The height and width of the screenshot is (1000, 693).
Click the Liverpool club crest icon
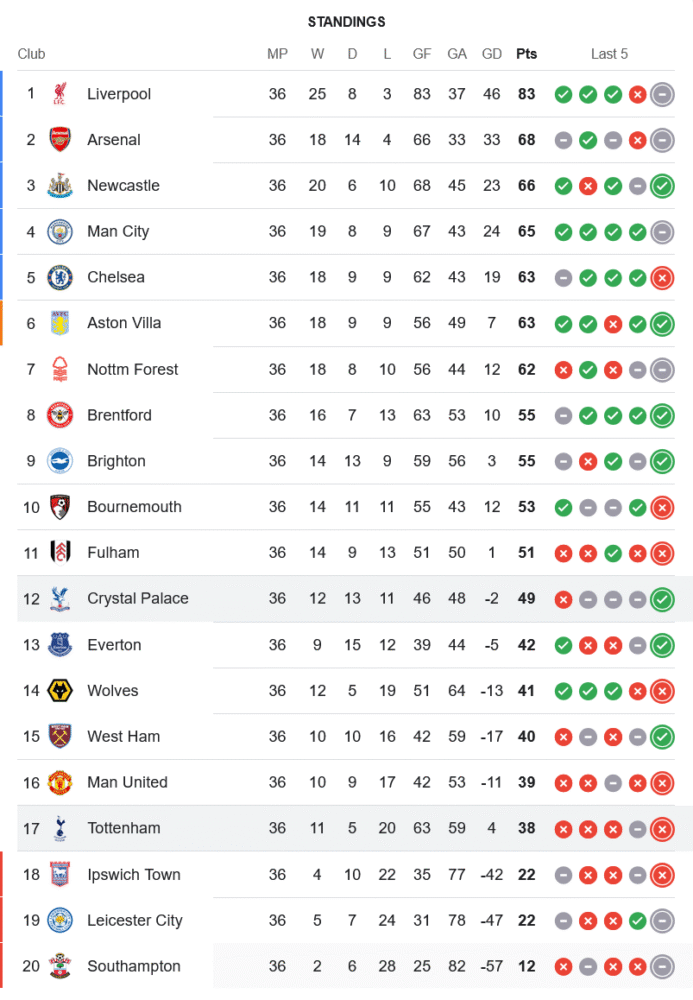coord(60,94)
